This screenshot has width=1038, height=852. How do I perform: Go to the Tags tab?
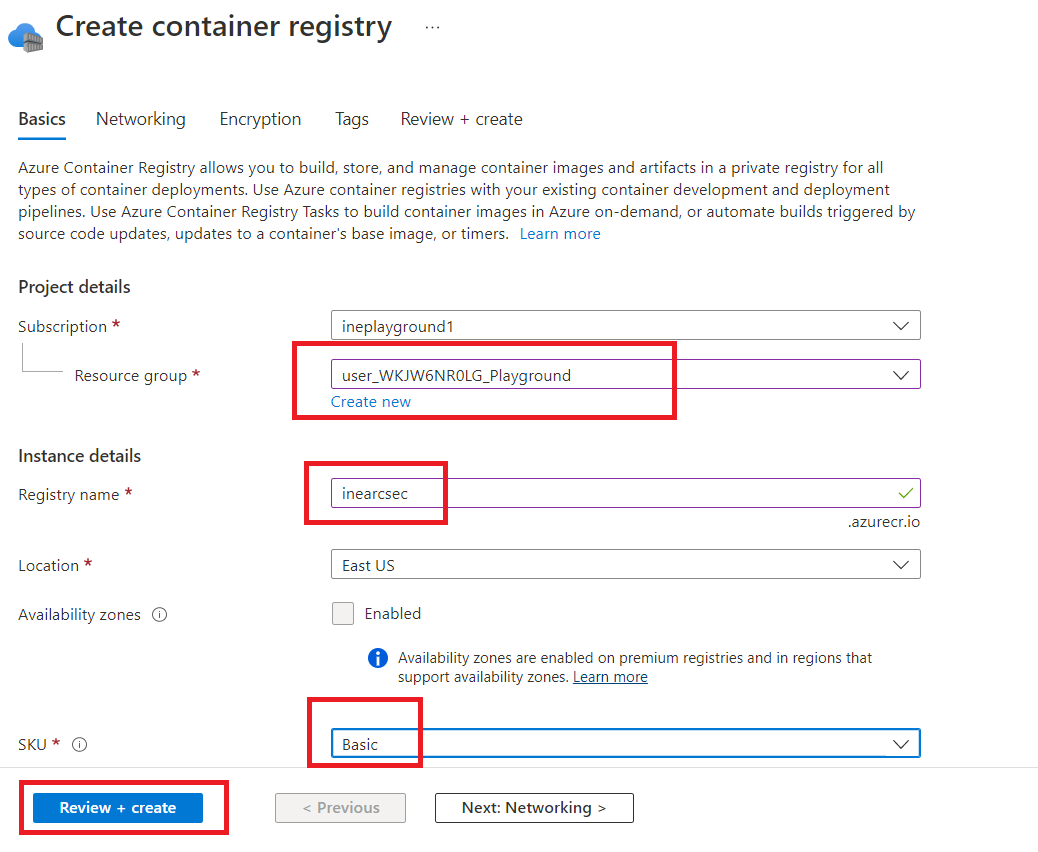(x=351, y=119)
